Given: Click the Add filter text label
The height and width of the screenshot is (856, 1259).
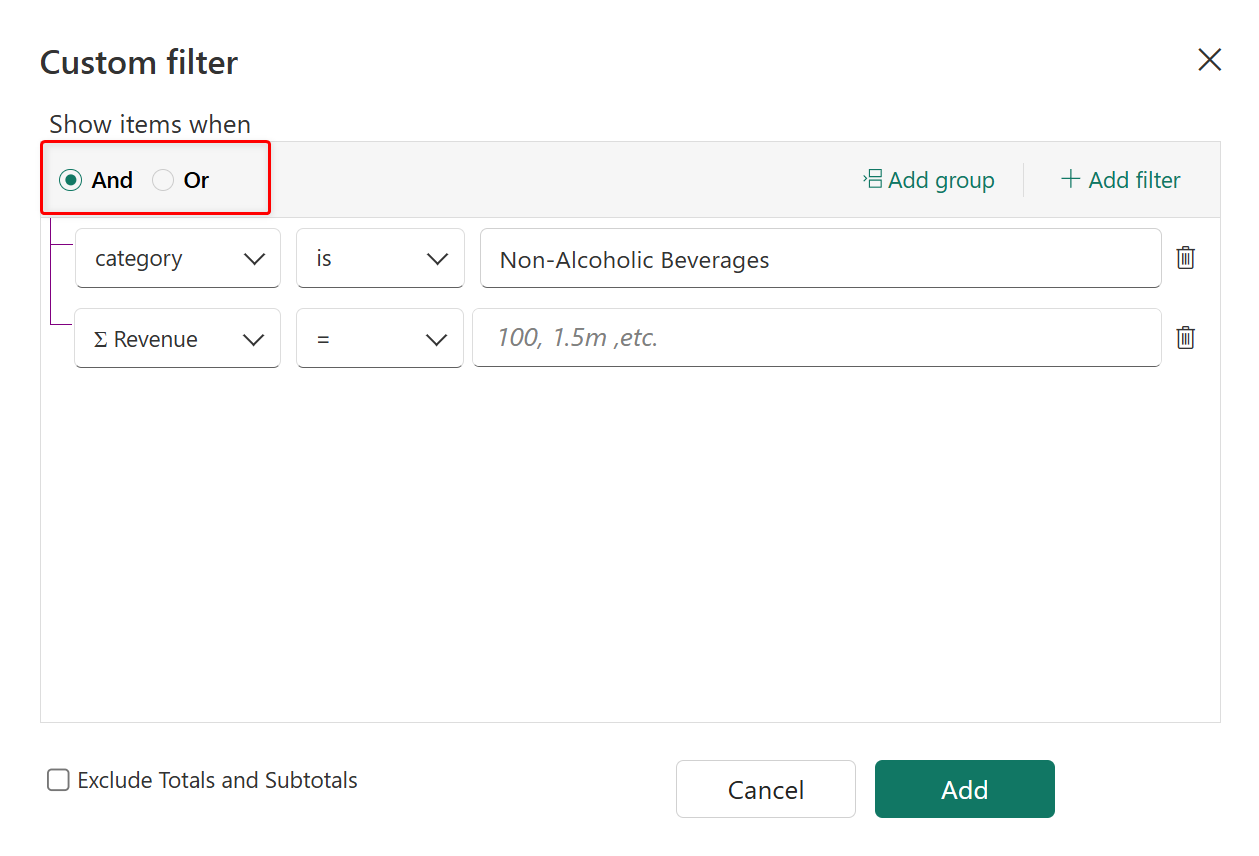Looking at the screenshot, I should click(1134, 180).
